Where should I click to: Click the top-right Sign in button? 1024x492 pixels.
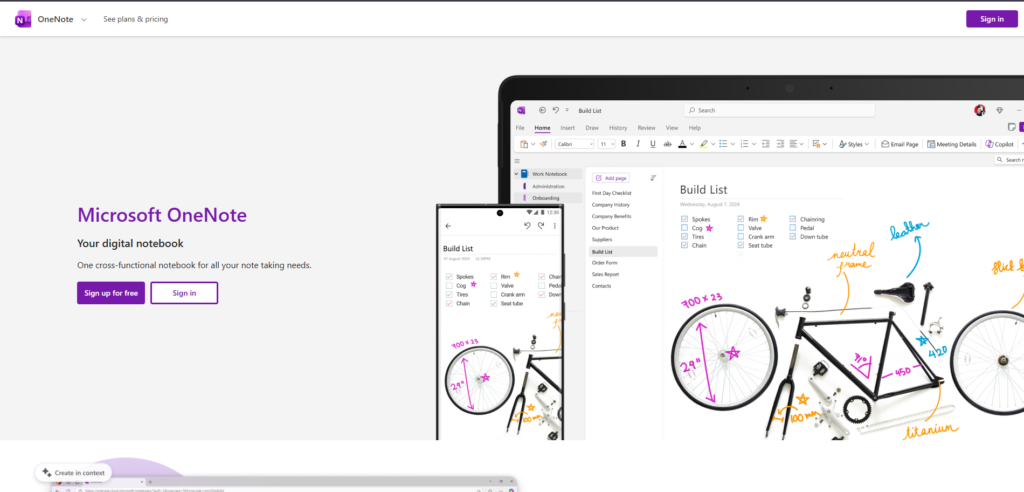tap(991, 19)
